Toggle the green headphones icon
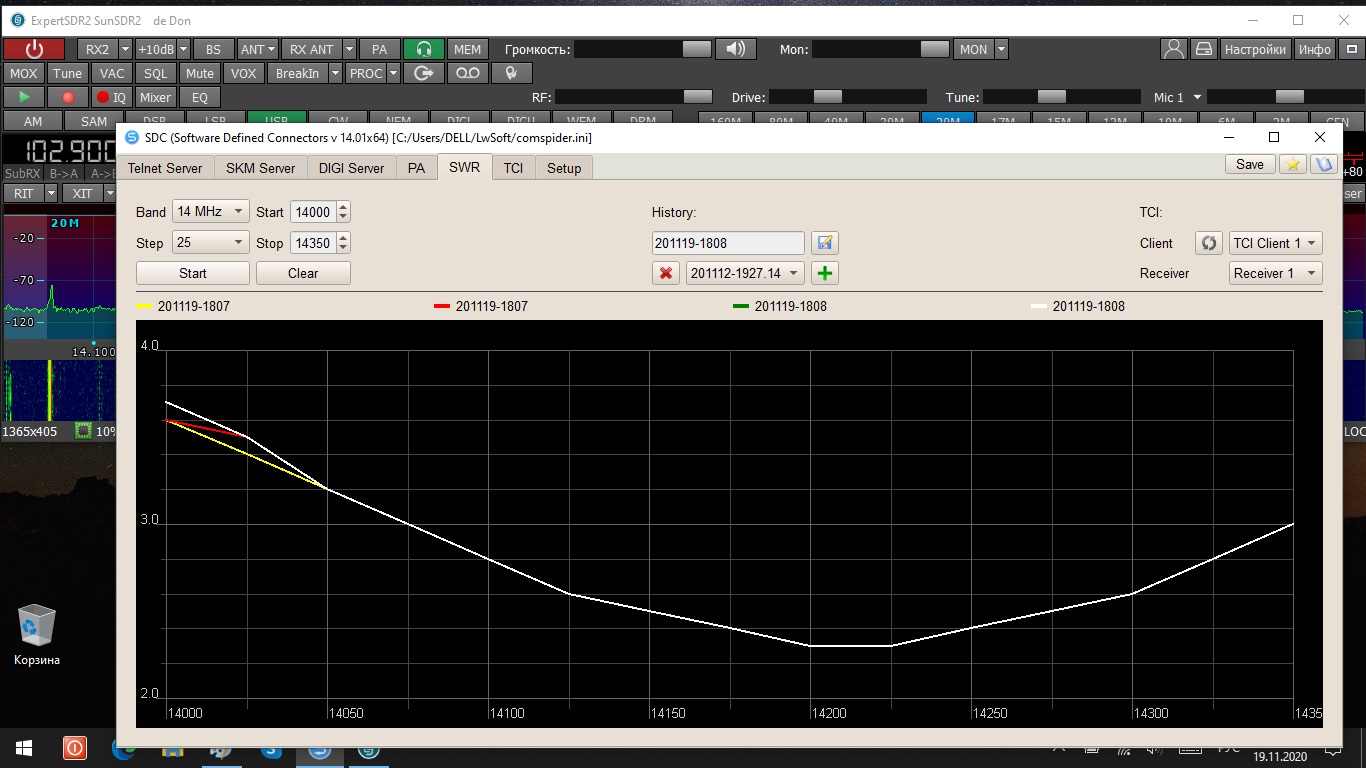The image size is (1366, 768). [424, 49]
